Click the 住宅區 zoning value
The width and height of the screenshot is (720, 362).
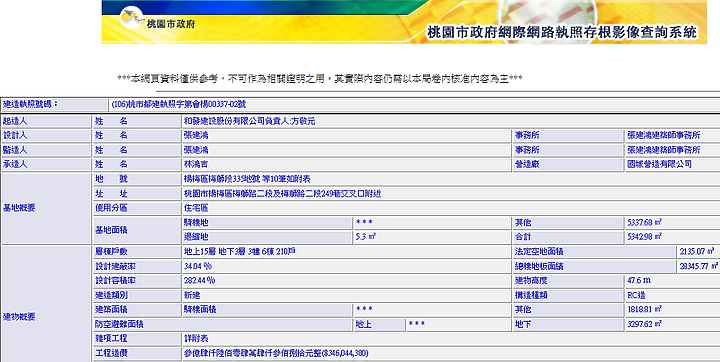click(196, 208)
